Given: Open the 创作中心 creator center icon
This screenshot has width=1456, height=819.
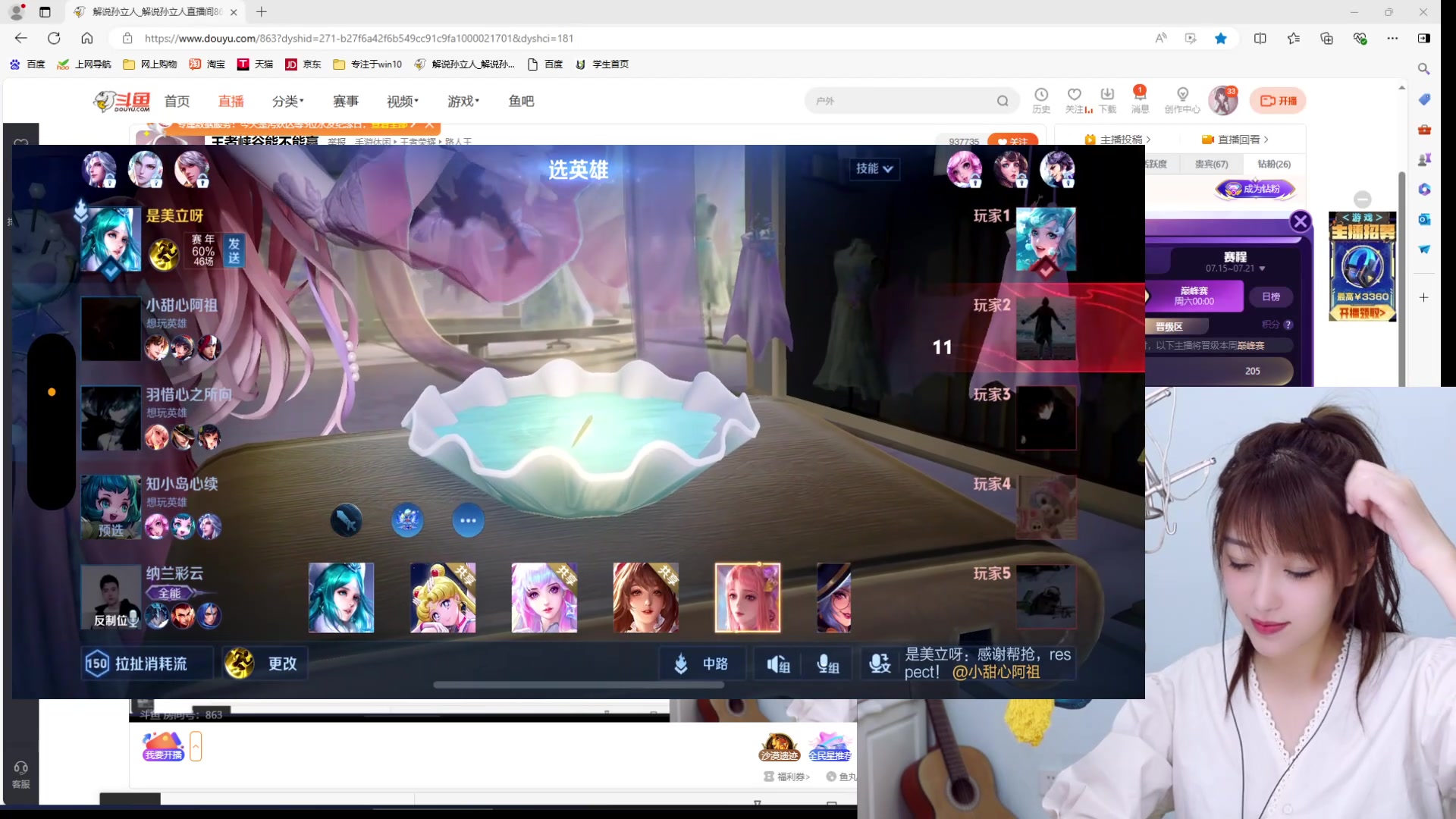Looking at the screenshot, I should pos(1182,99).
